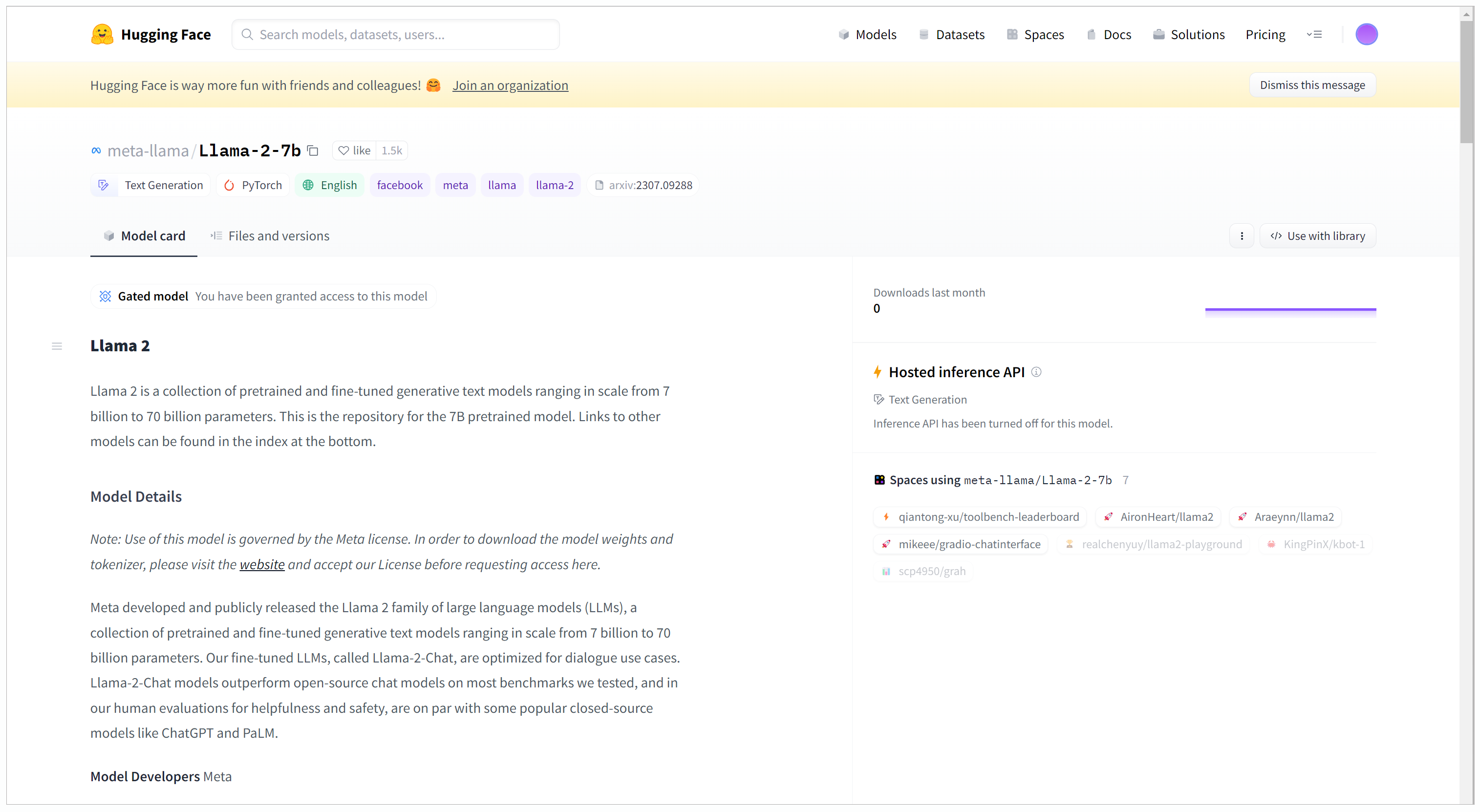Click the meta-llama organization infinity icon
Image resolution: width=1480 pixels, height=812 pixels.
(x=96, y=150)
